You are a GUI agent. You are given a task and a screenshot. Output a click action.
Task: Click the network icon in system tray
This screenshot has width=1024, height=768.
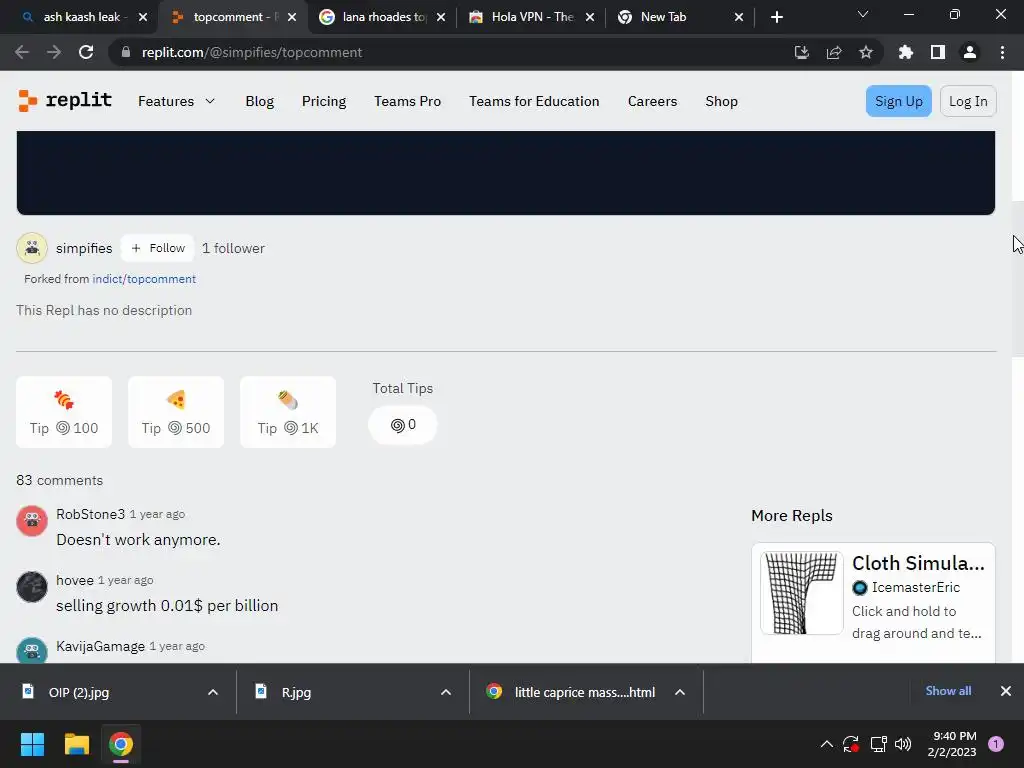pos(878,744)
